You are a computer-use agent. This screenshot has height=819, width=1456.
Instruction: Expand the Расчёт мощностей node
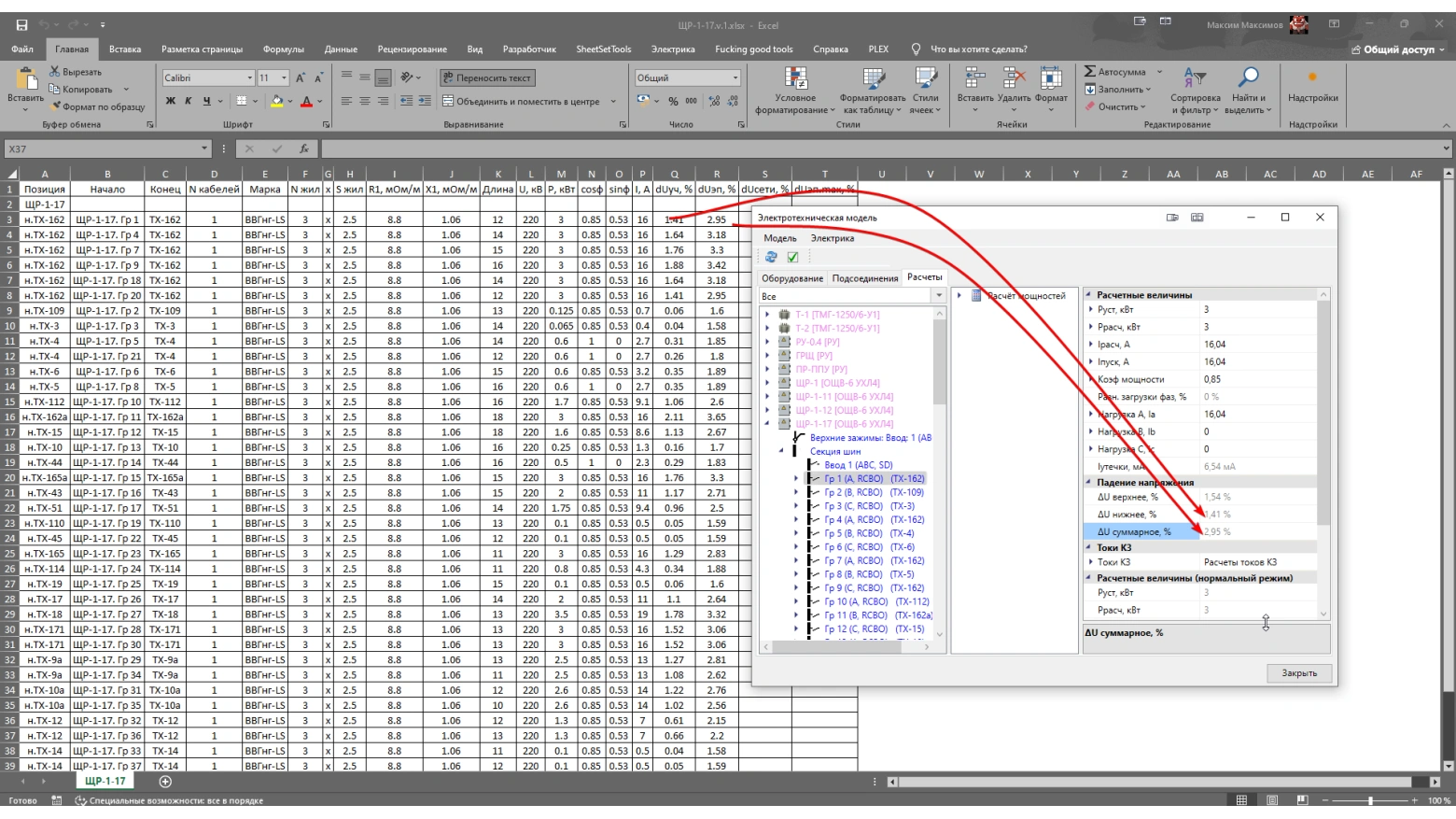[x=959, y=296]
